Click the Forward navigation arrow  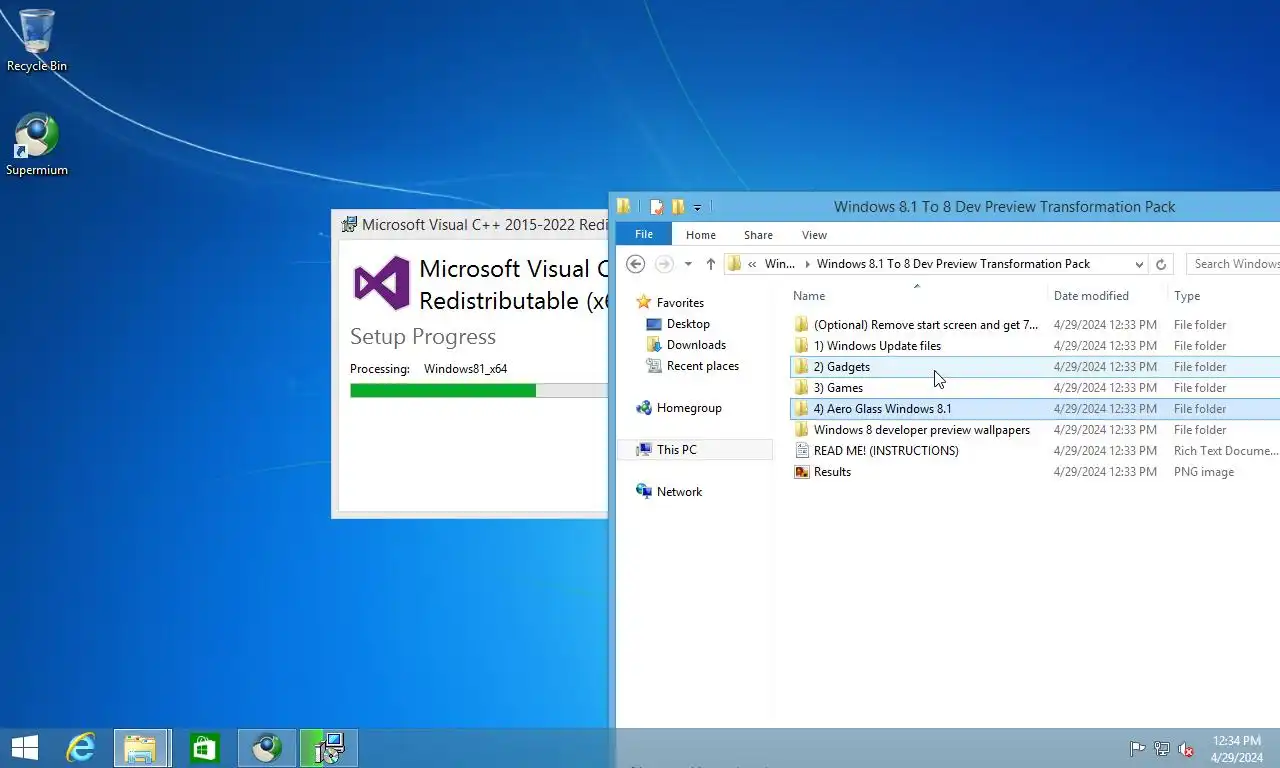(664, 264)
